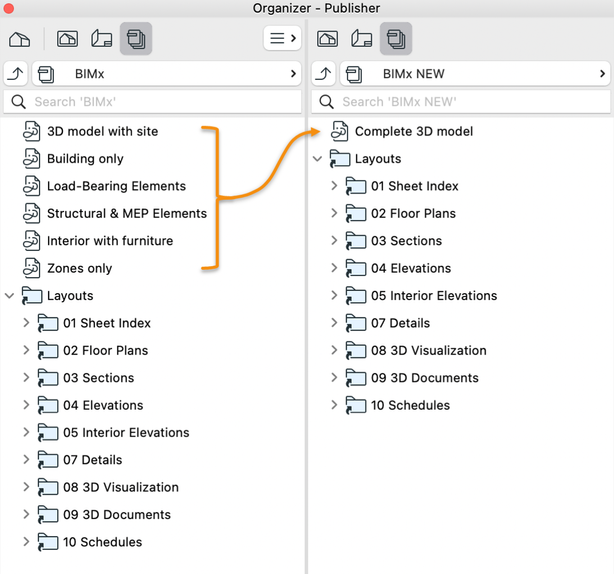The image size is (614, 574).
Task: Expand 04 Elevations in right panel
Action: [x=334, y=268]
